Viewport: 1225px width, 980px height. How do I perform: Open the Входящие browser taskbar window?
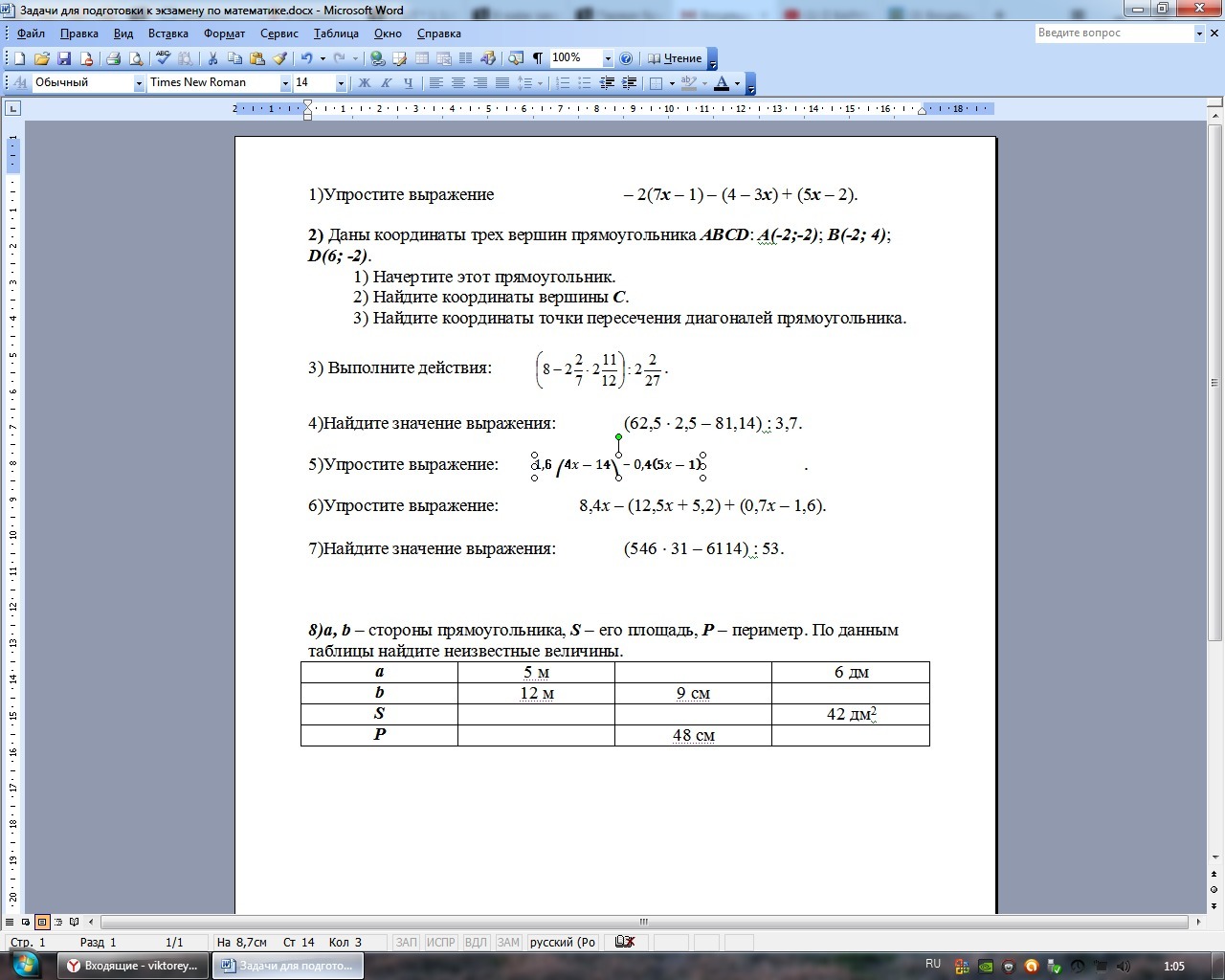tap(132, 966)
